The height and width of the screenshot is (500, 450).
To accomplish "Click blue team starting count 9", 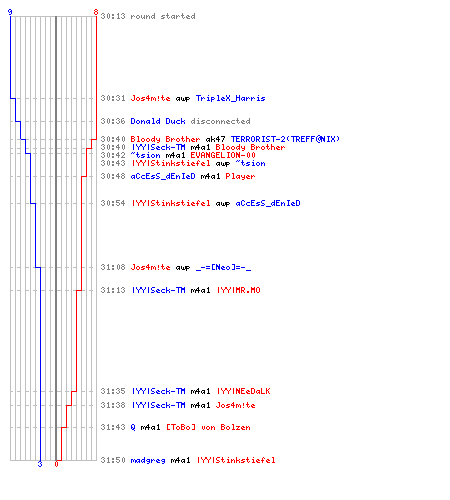I will point(10,12).
